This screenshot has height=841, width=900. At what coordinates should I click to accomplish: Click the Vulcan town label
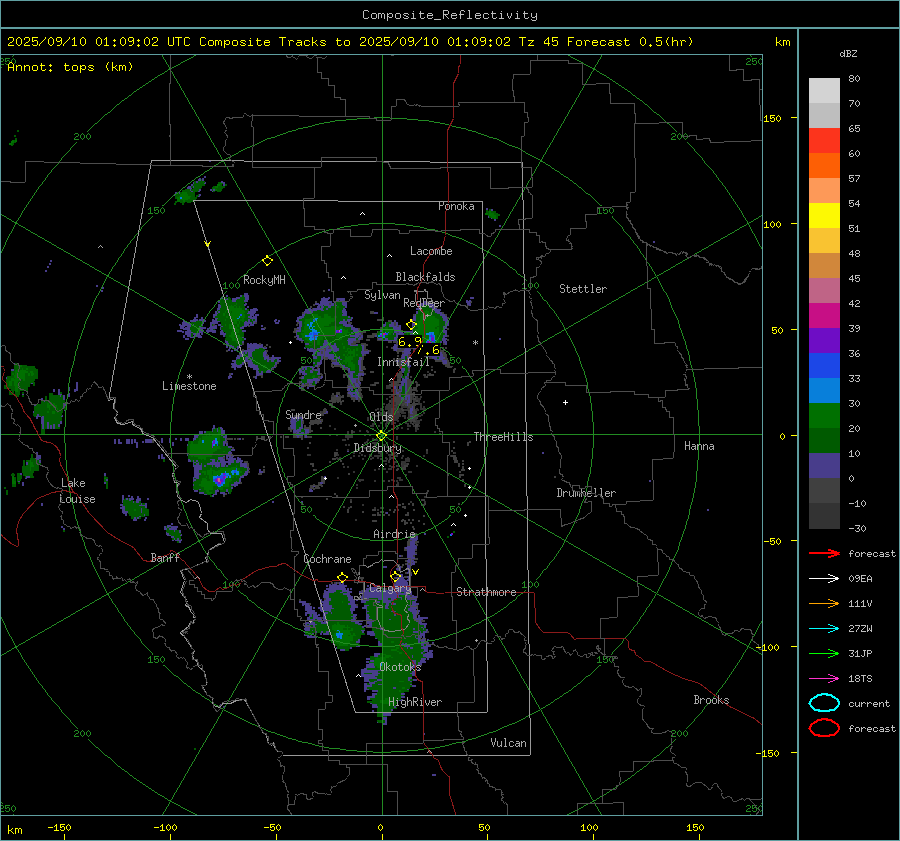pos(508,743)
